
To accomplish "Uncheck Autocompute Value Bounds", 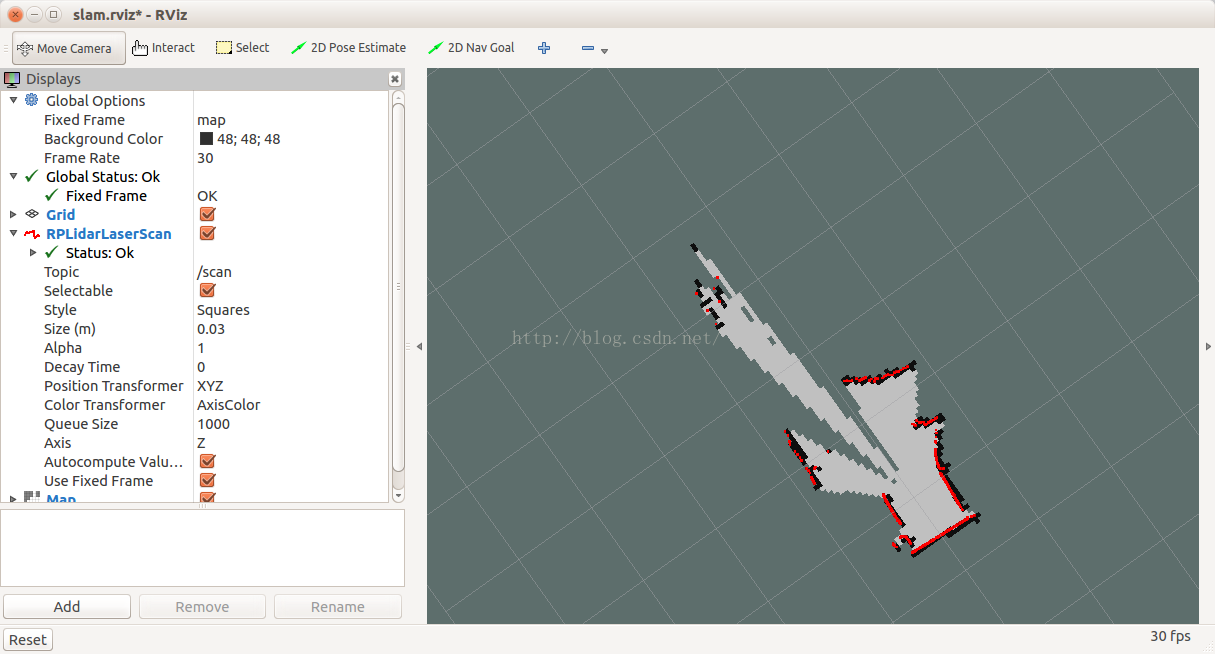I will (x=208, y=461).
